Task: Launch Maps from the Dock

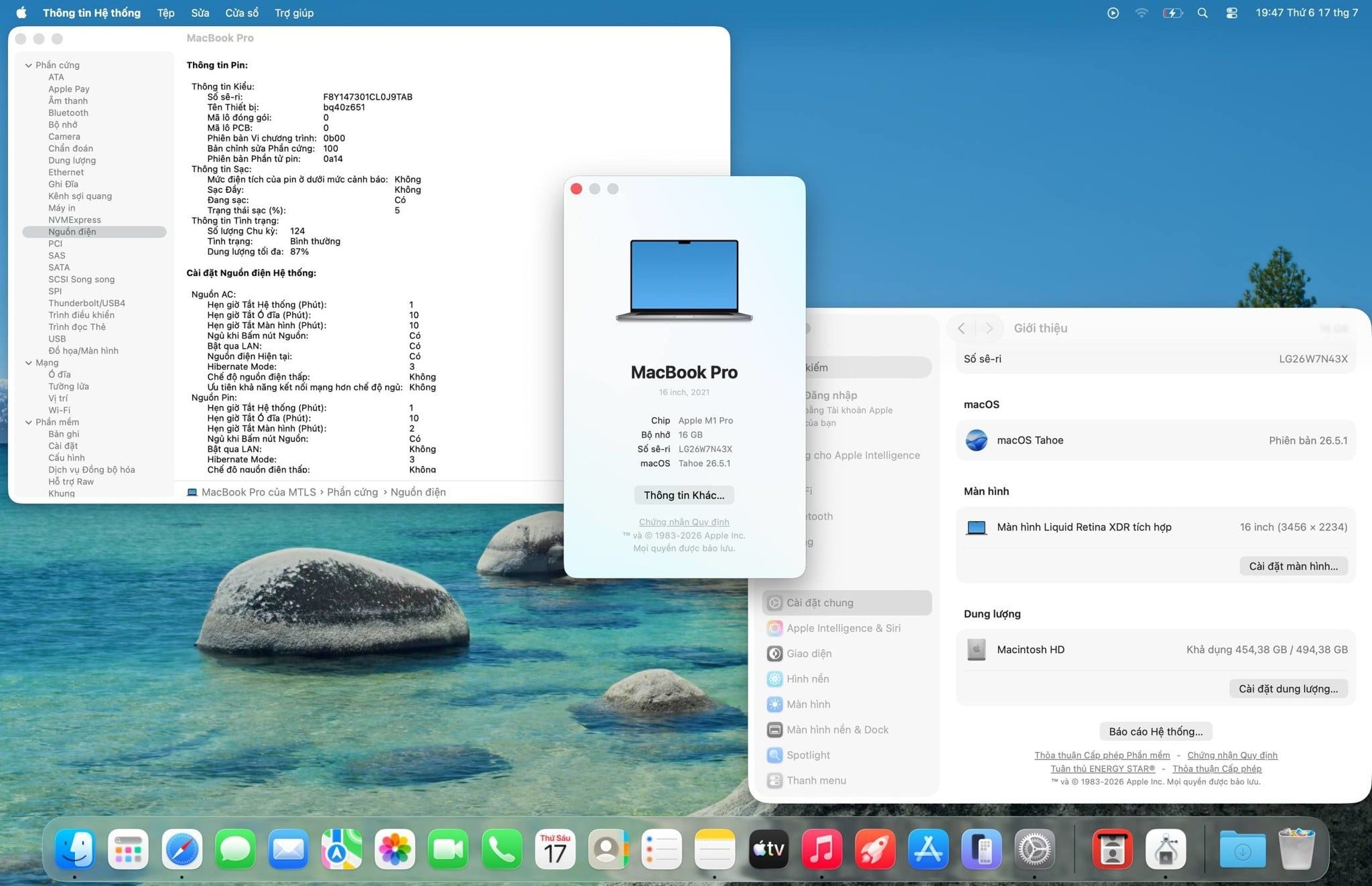Action: point(342,849)
